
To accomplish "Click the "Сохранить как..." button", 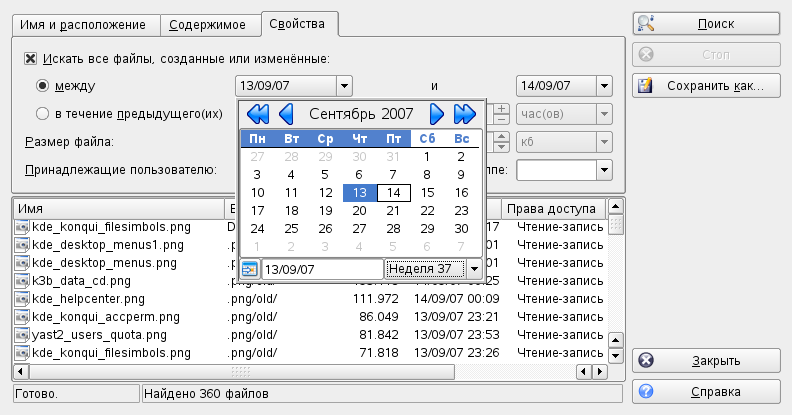I will (x=706, y=85).
